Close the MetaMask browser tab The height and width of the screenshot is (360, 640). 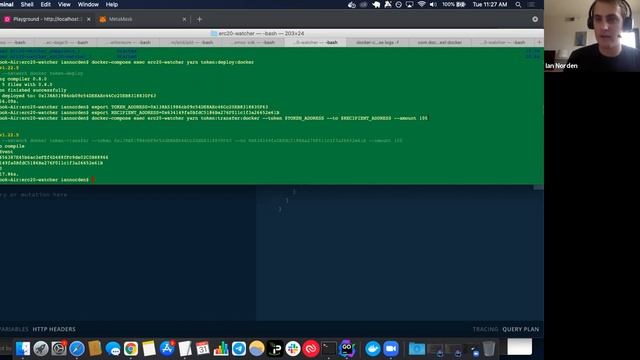(184, 19)
